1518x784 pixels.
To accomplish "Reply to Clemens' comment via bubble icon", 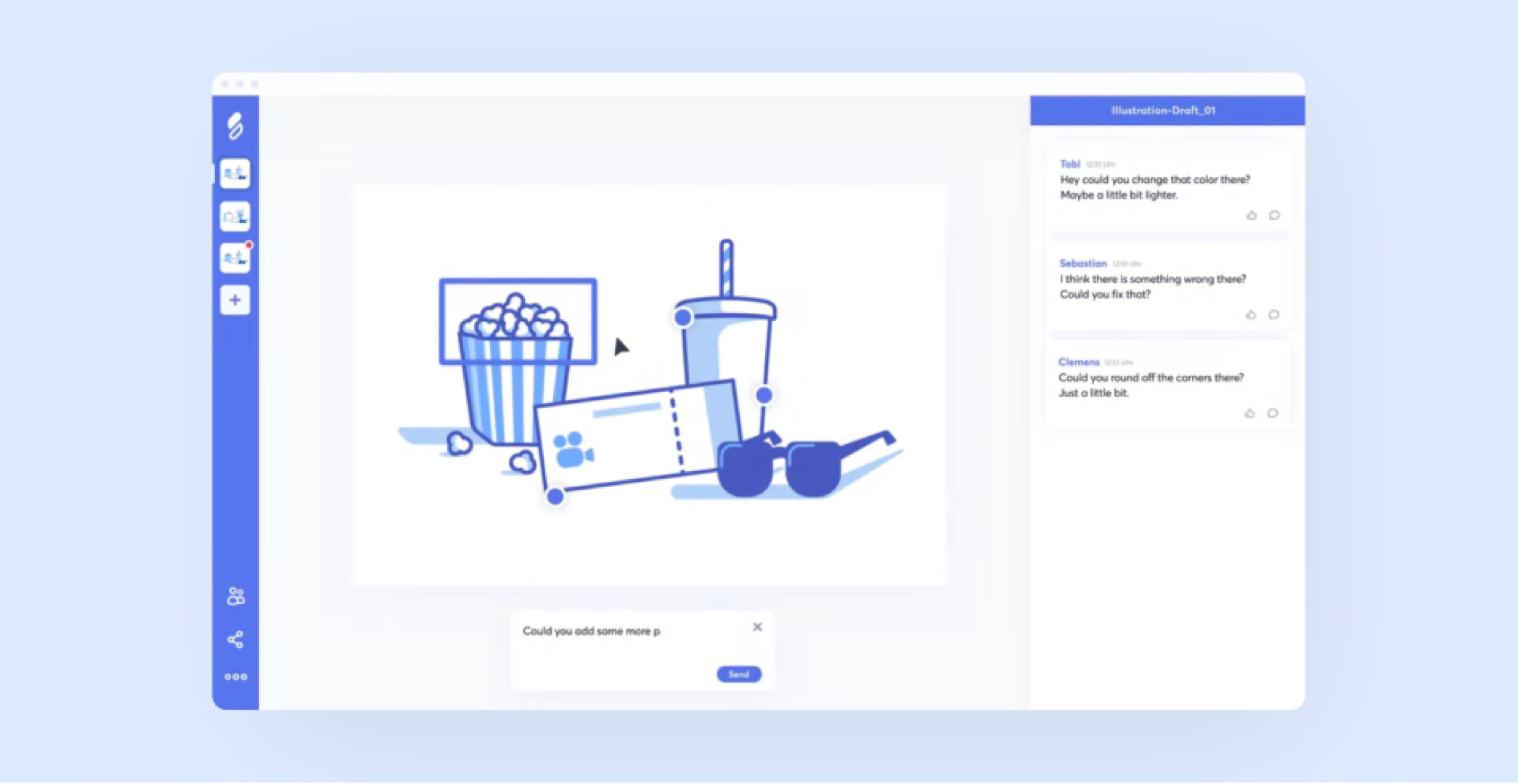I will 1273,414.
